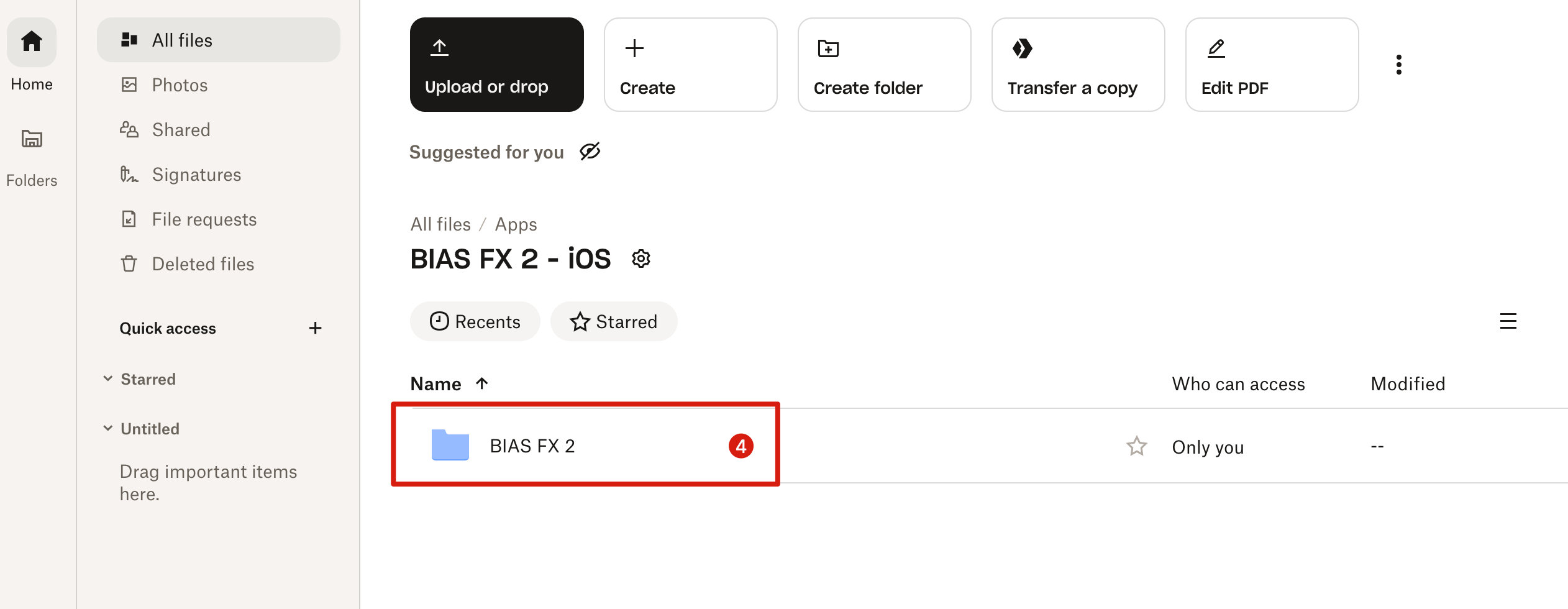
Task: Open the Folders sidebar icon
Action: point(32,139)
